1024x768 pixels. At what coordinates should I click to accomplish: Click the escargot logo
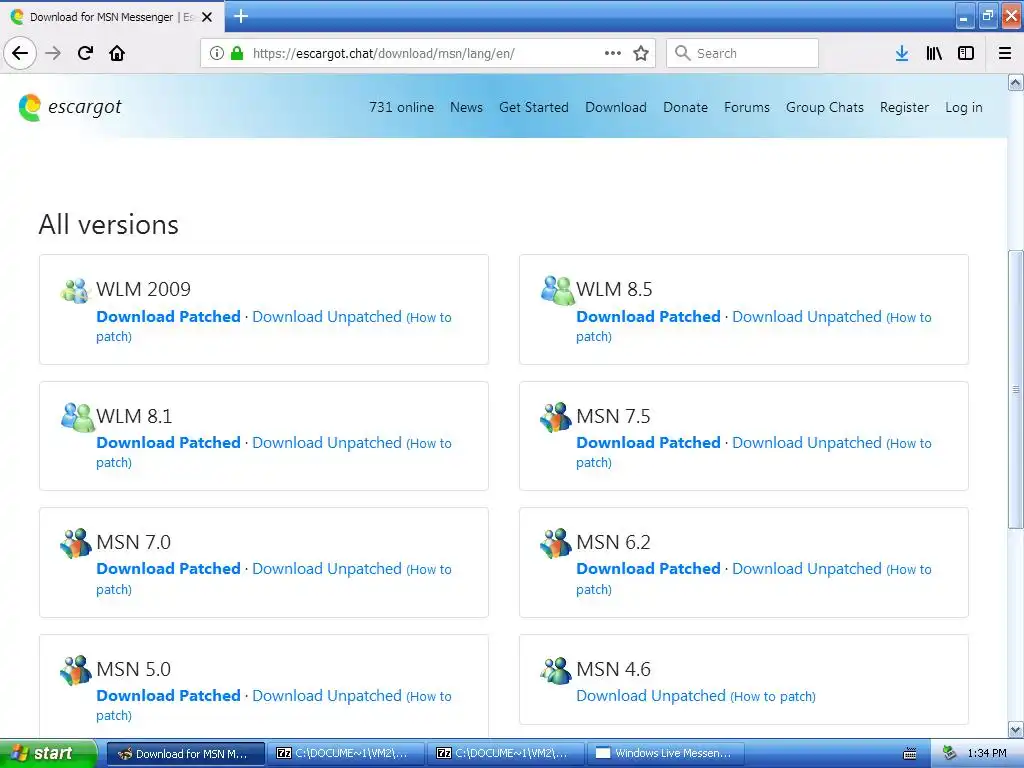pyautogui.click(x=70, y=107)
